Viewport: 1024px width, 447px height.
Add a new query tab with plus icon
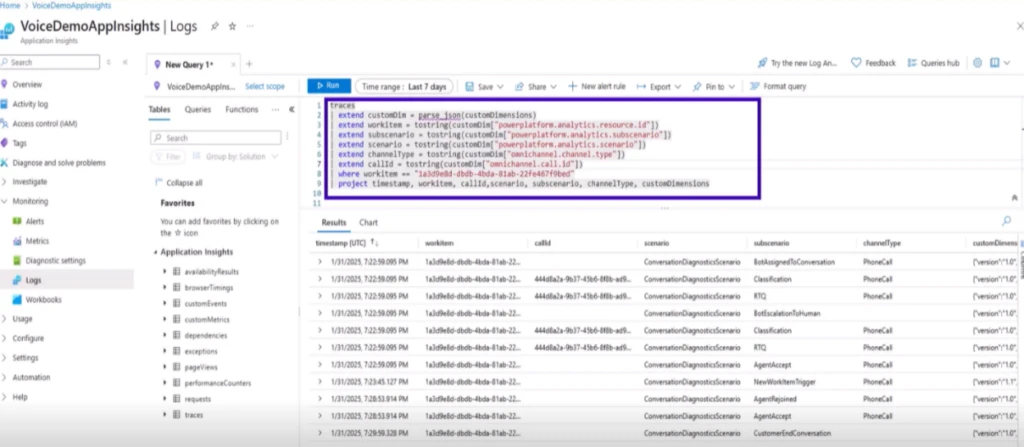click(x=249, y=63)
